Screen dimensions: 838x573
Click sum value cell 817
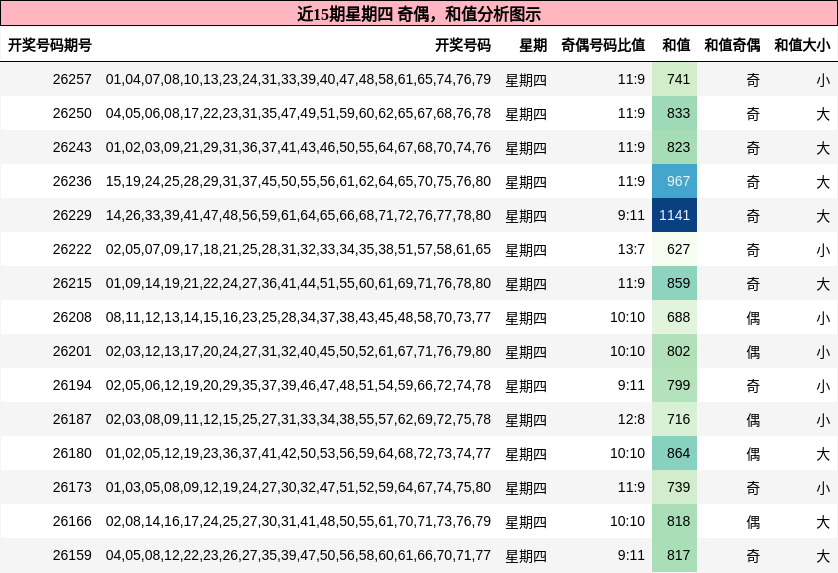pos(674,555)
